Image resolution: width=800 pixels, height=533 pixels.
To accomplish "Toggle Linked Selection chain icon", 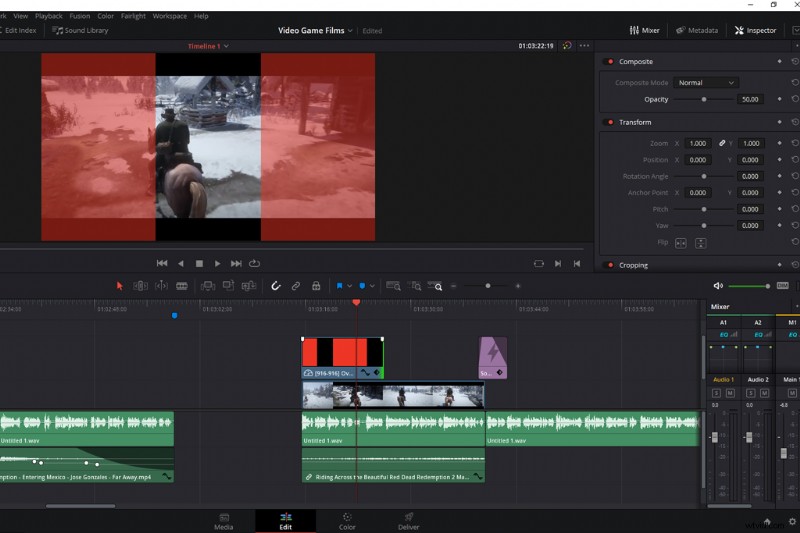I will point(295,286).
